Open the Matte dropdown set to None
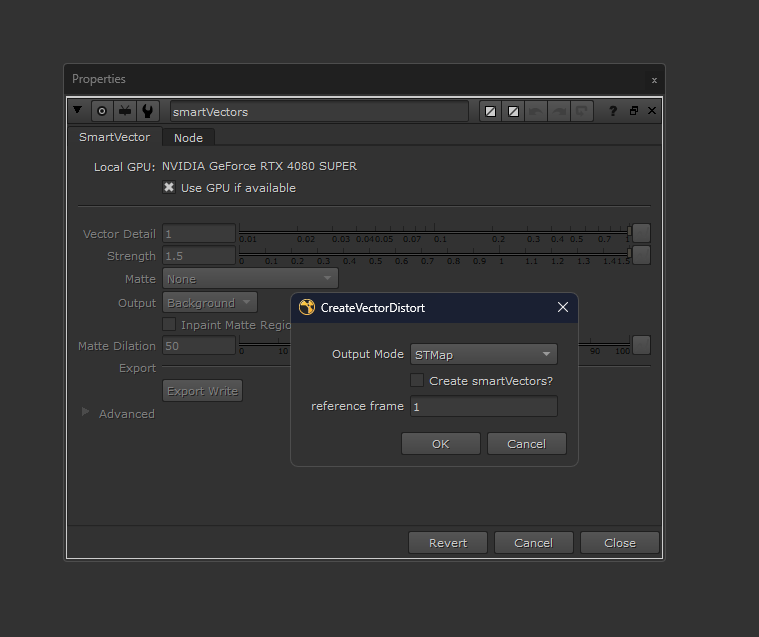This screenshot has height=637, width=759. tap(250, 279)
